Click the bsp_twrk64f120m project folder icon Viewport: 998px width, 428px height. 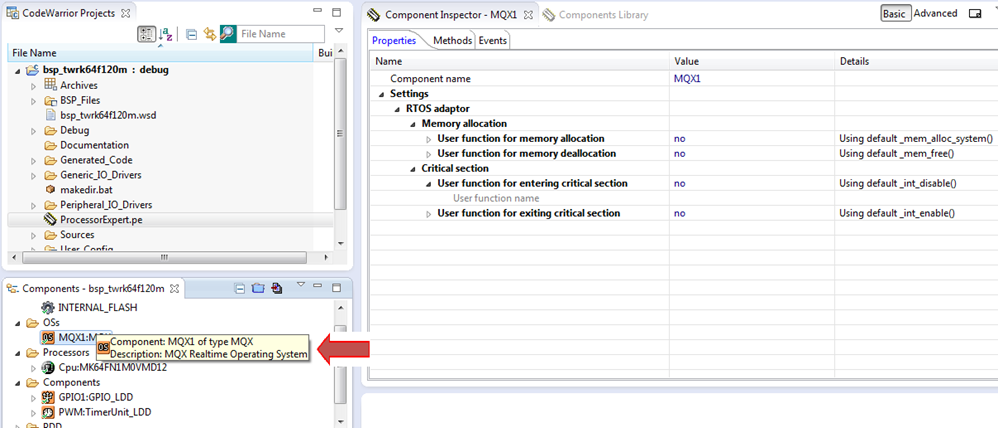pos(32,69)
